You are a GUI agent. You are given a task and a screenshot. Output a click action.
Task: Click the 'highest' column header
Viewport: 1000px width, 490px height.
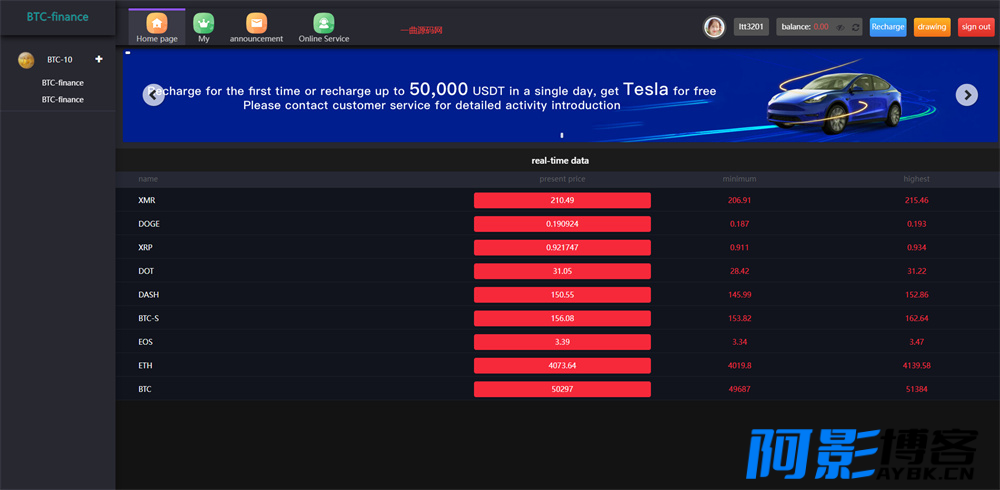[x=916, y=179]
